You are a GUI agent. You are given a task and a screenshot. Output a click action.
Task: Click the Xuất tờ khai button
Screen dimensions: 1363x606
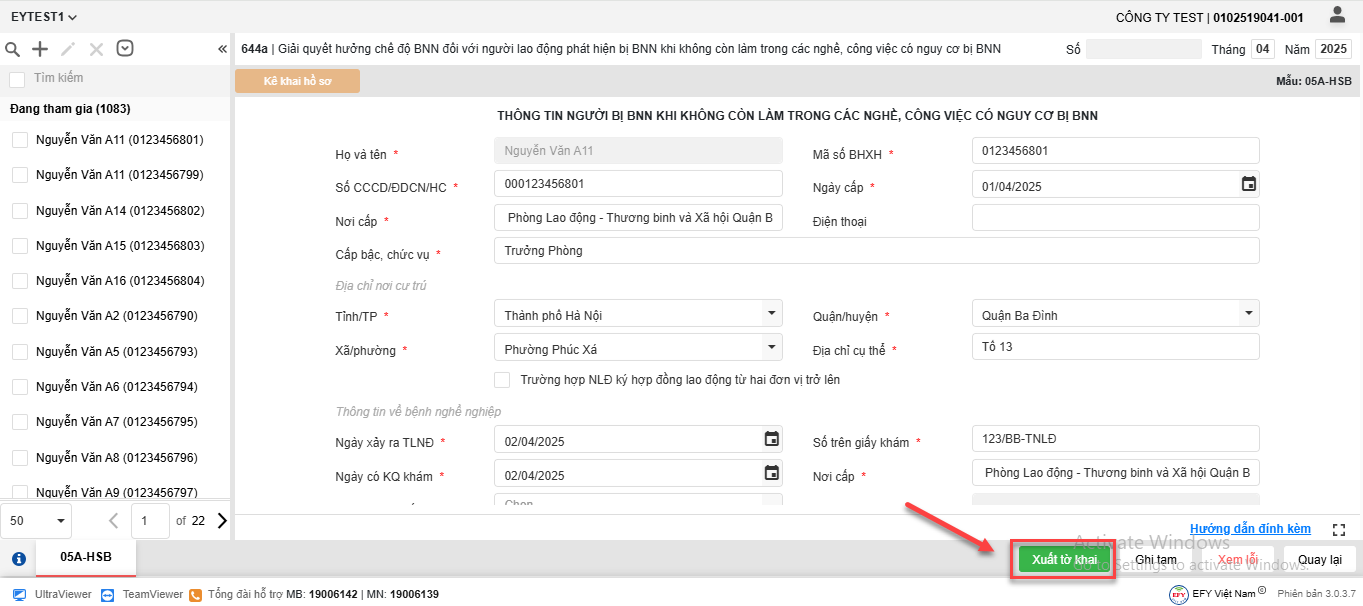coord(1064,559)
